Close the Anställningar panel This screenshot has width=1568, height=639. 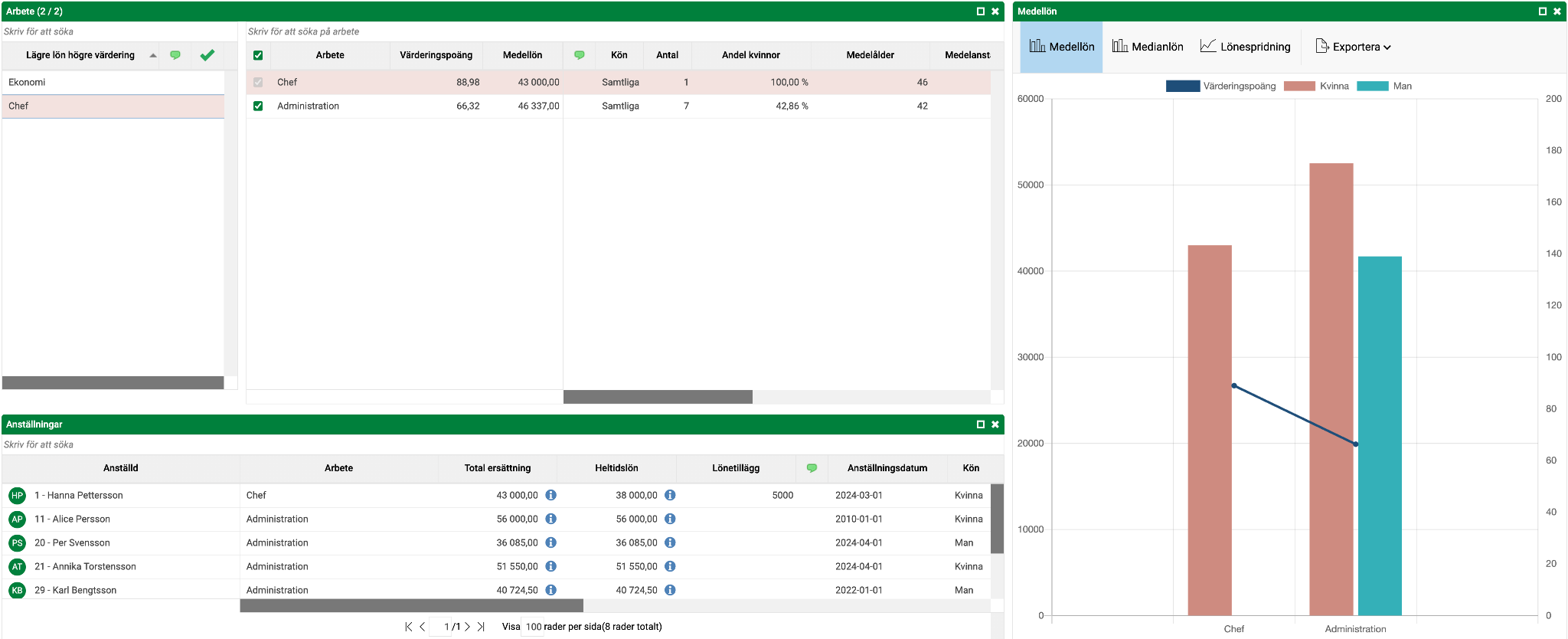[x=995, y=424]
